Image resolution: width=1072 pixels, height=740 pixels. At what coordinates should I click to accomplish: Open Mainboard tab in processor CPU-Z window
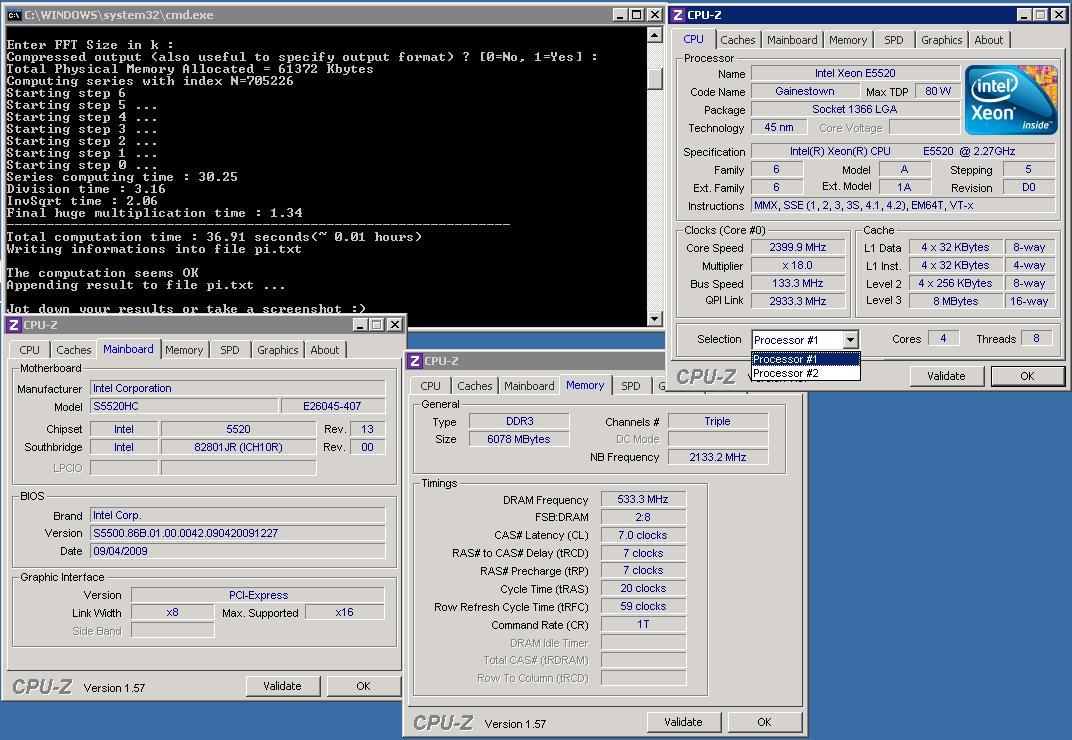coord(792,40)
